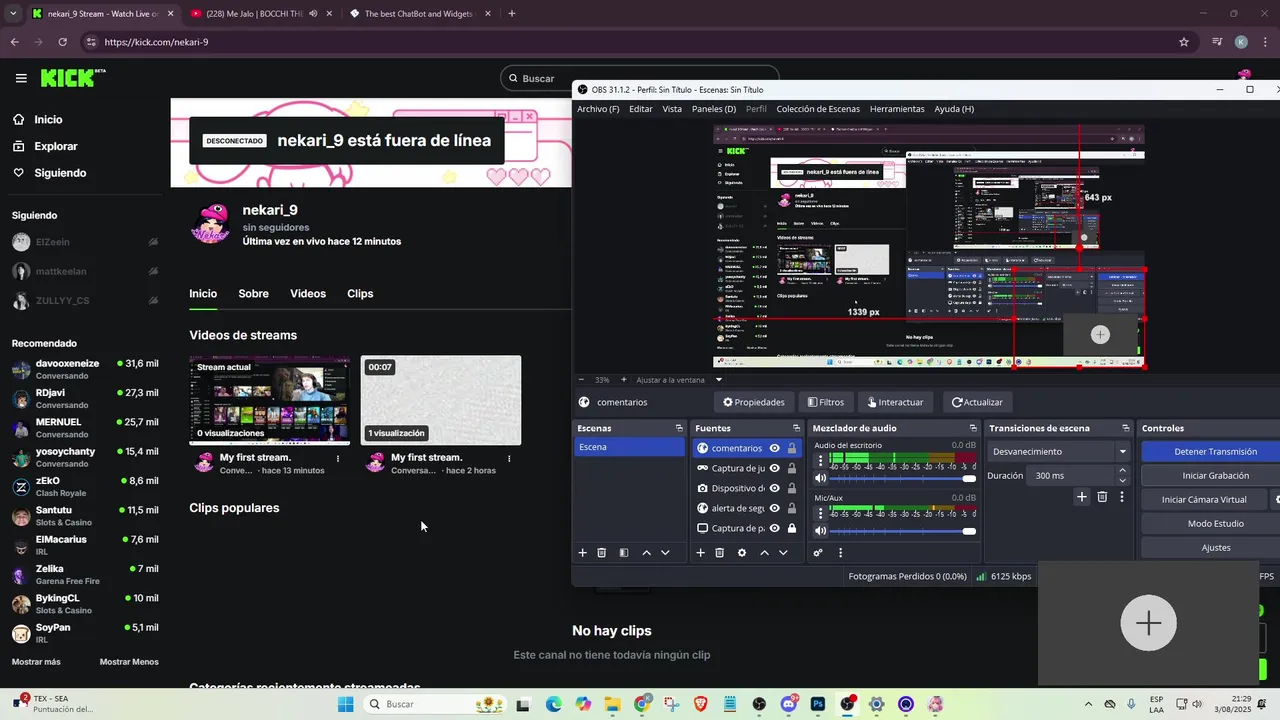Unlock the Captura de pantalla source
This screenshot has width=1280, height=720.
tap(792, 528)
